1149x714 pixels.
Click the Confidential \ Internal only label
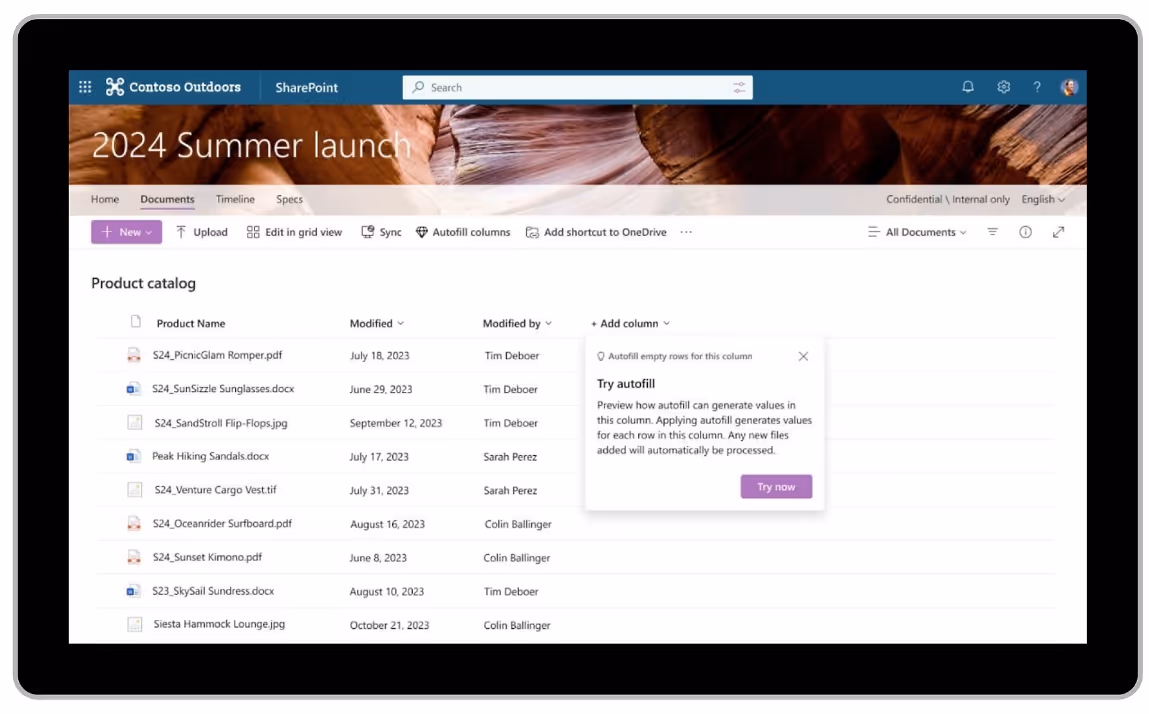(947, 199)
